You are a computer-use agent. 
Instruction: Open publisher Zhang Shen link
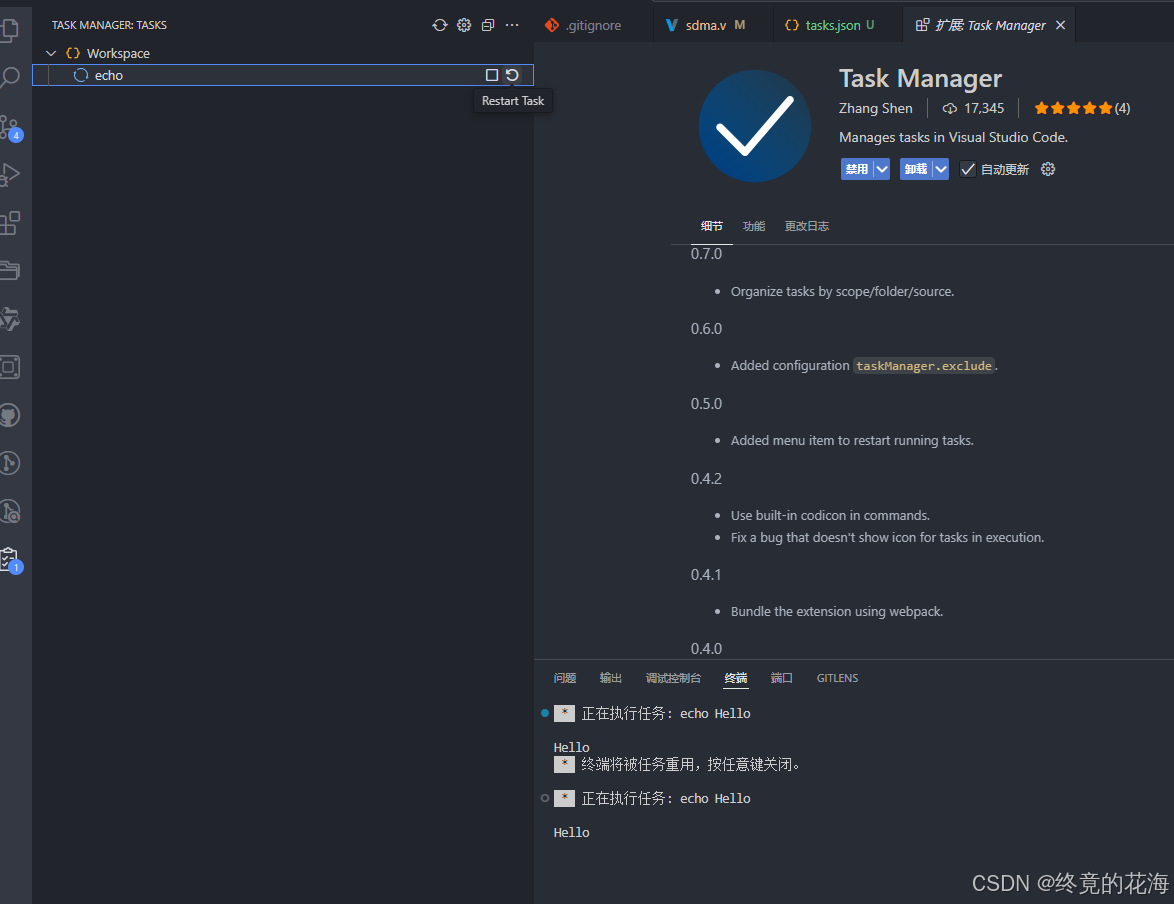(x=875, y=108)
